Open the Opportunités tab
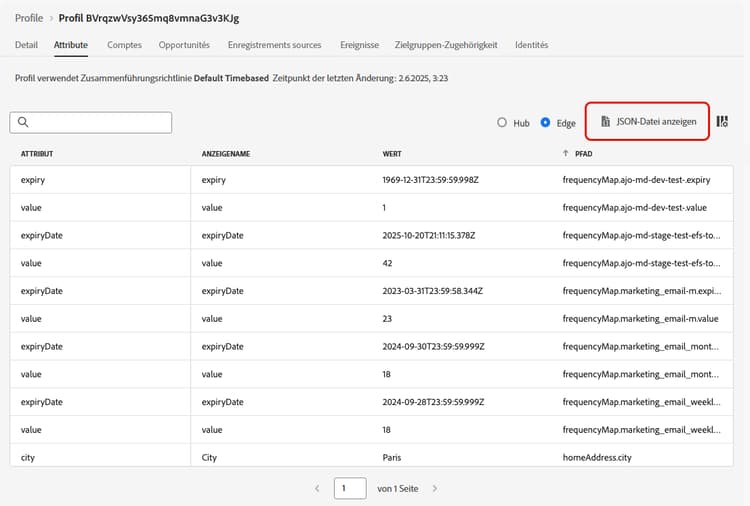 (184, 45)
